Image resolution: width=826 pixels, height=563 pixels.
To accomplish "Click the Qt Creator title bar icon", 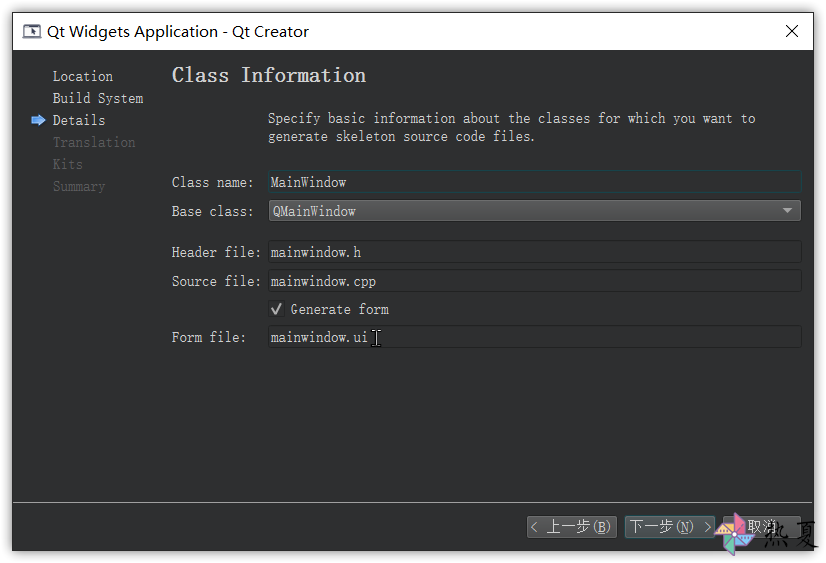I will click(32, 32).
